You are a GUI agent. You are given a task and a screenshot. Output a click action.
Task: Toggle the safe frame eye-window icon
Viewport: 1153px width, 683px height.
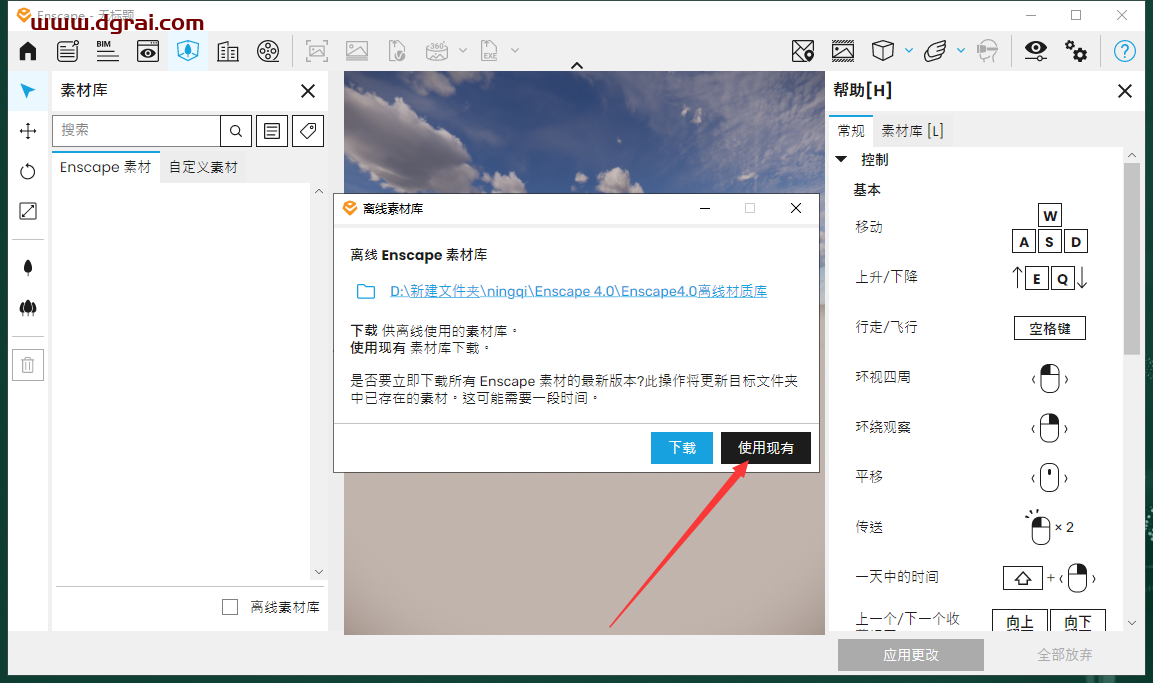[148, 51]
